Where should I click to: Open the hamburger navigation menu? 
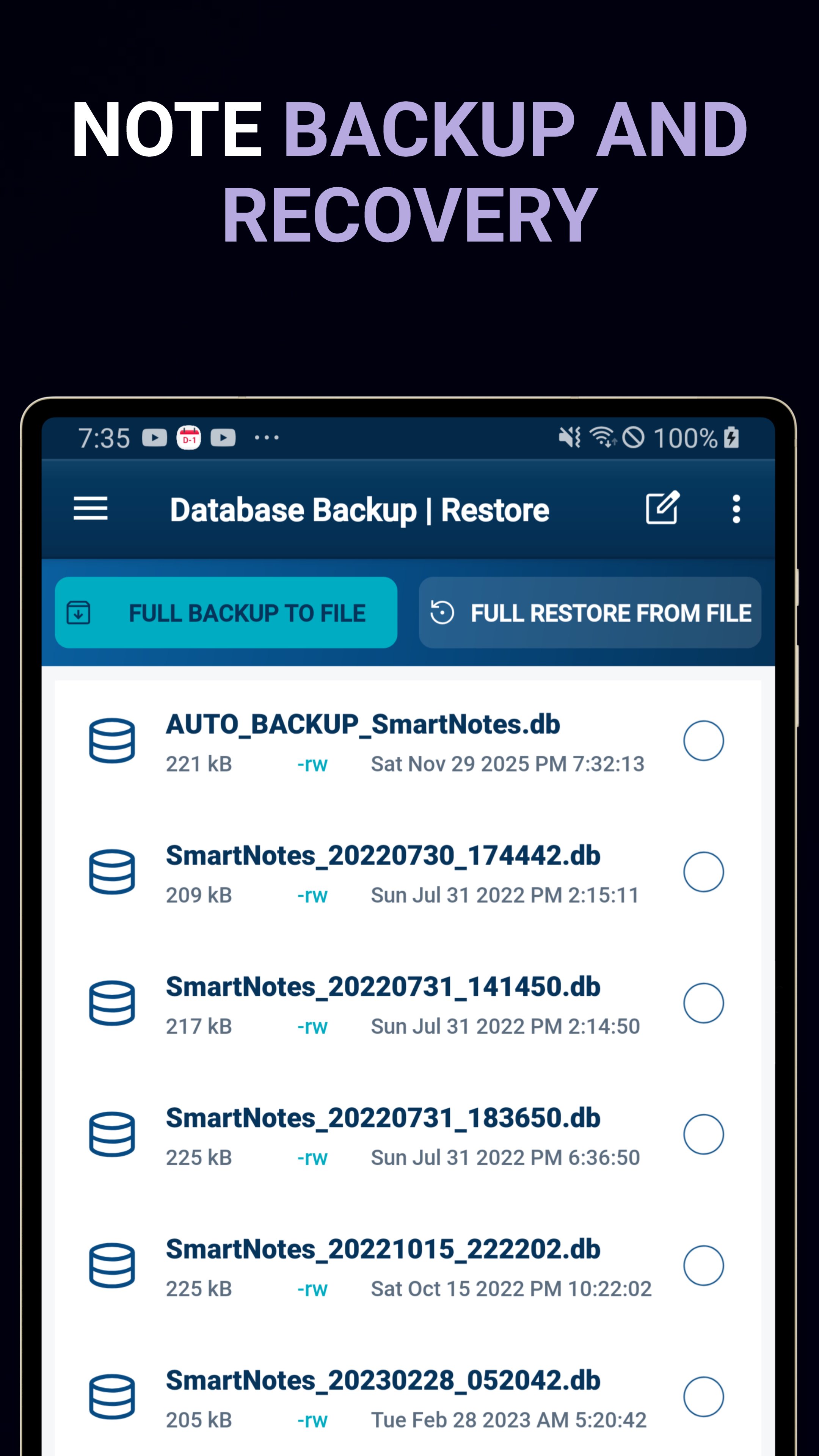point(91,509)
